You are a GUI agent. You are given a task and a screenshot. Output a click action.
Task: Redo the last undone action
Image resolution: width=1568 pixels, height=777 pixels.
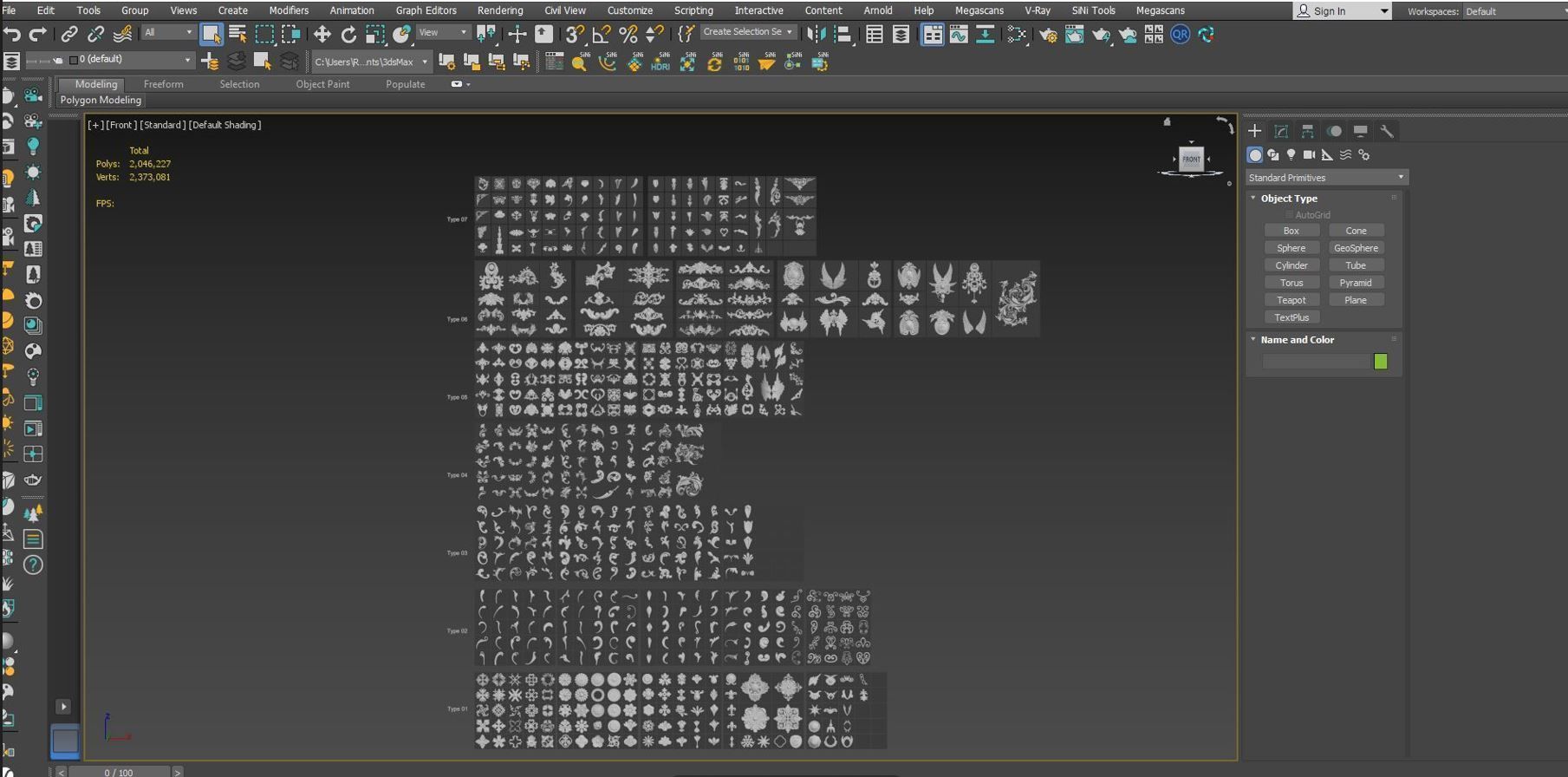37,34
